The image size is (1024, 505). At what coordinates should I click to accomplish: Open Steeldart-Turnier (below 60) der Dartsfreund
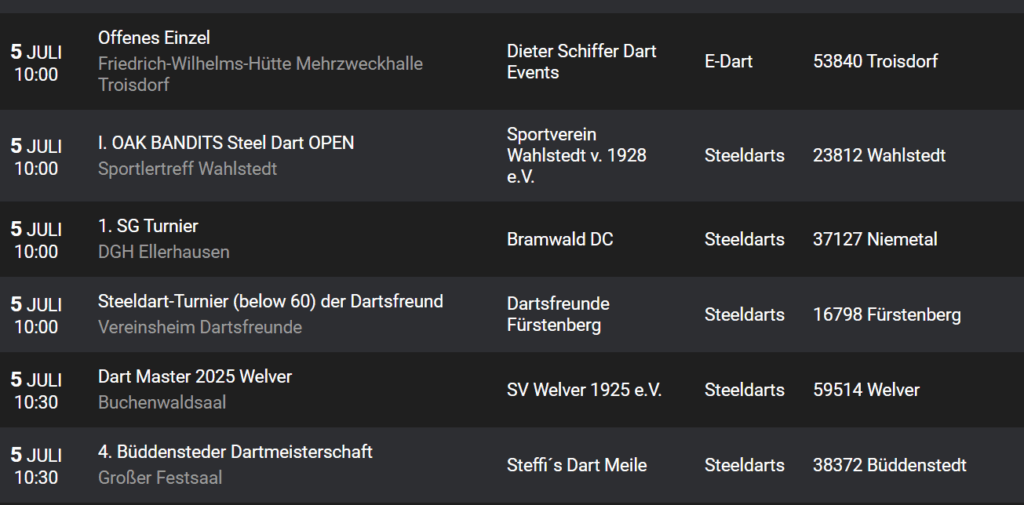pyautogui.click(x=270, y=301)
